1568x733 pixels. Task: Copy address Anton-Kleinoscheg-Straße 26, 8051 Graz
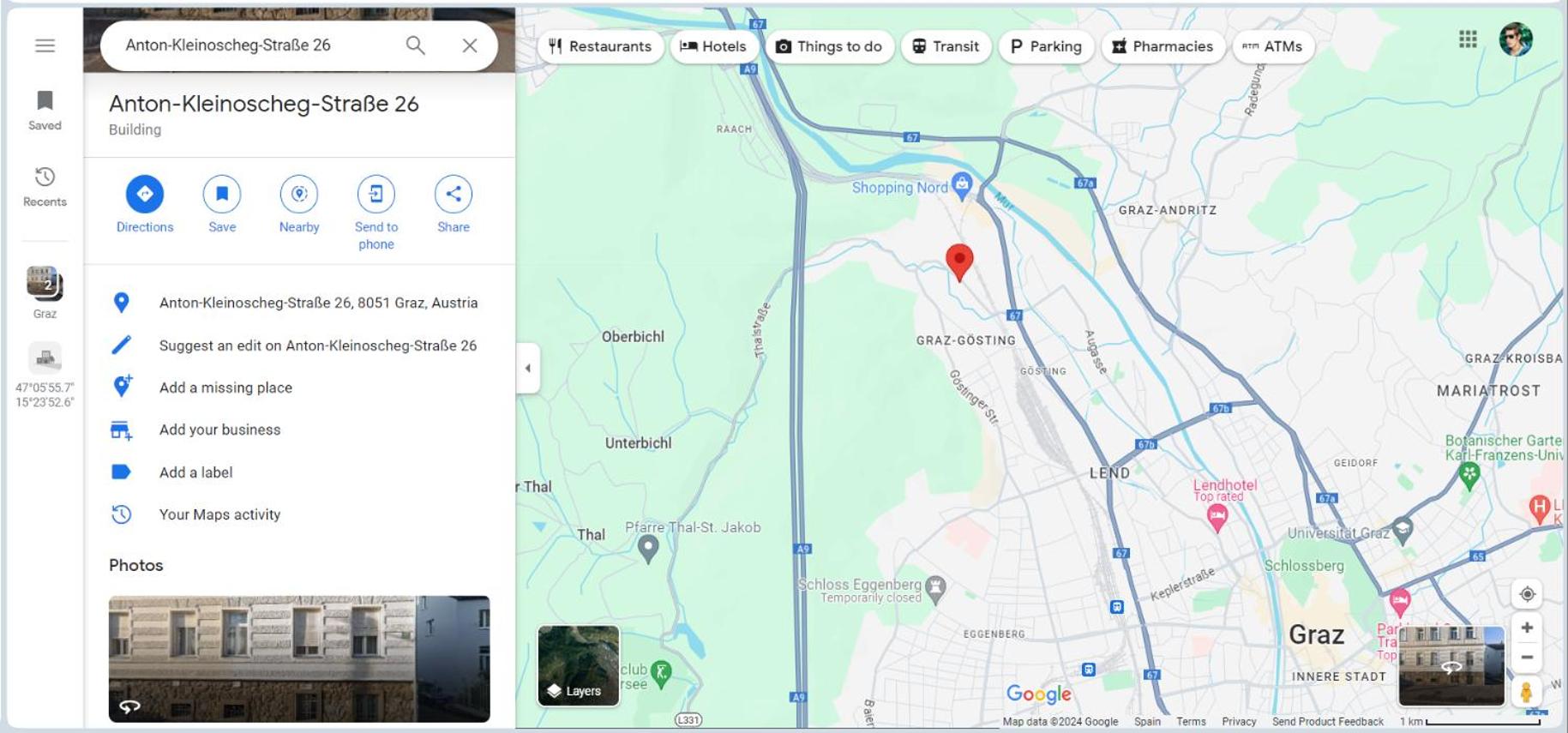[x=299, y=303]
